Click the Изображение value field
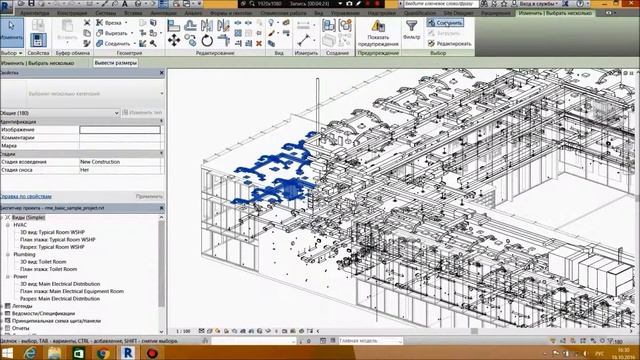640x360 pixels. pos(120,130)
